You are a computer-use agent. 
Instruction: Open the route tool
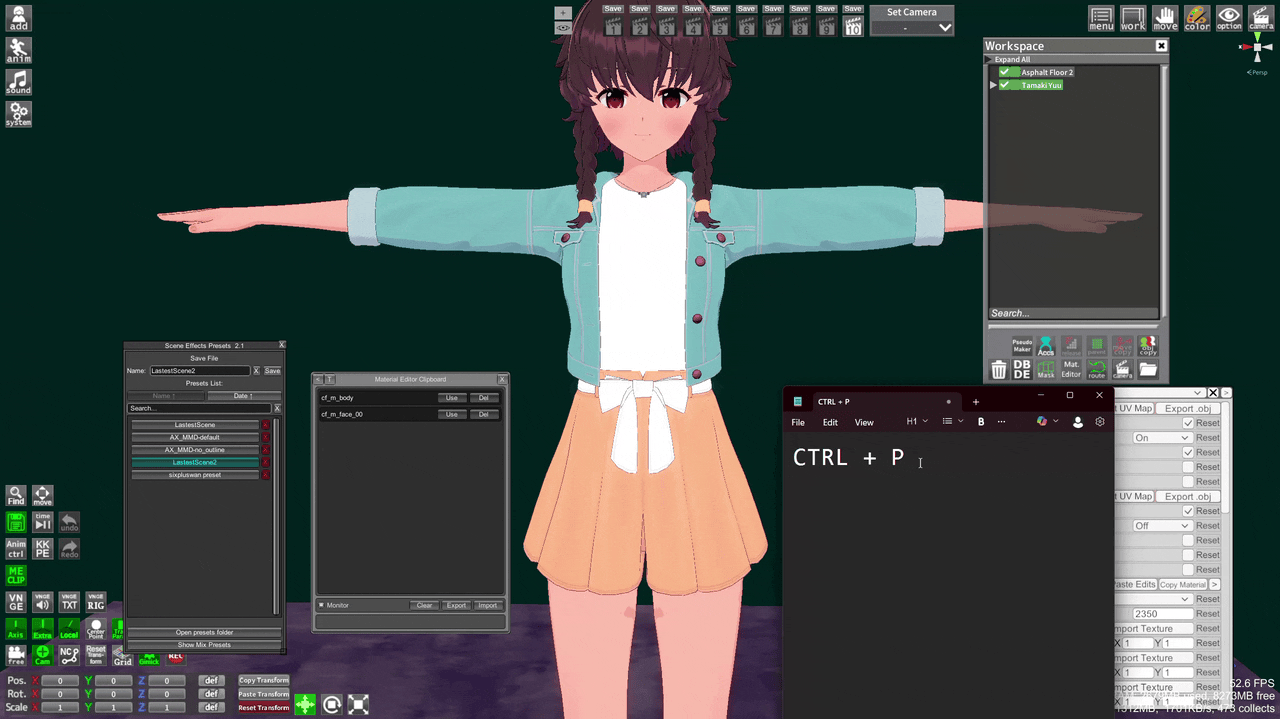pyautogui.click(x=1096, y=368)
